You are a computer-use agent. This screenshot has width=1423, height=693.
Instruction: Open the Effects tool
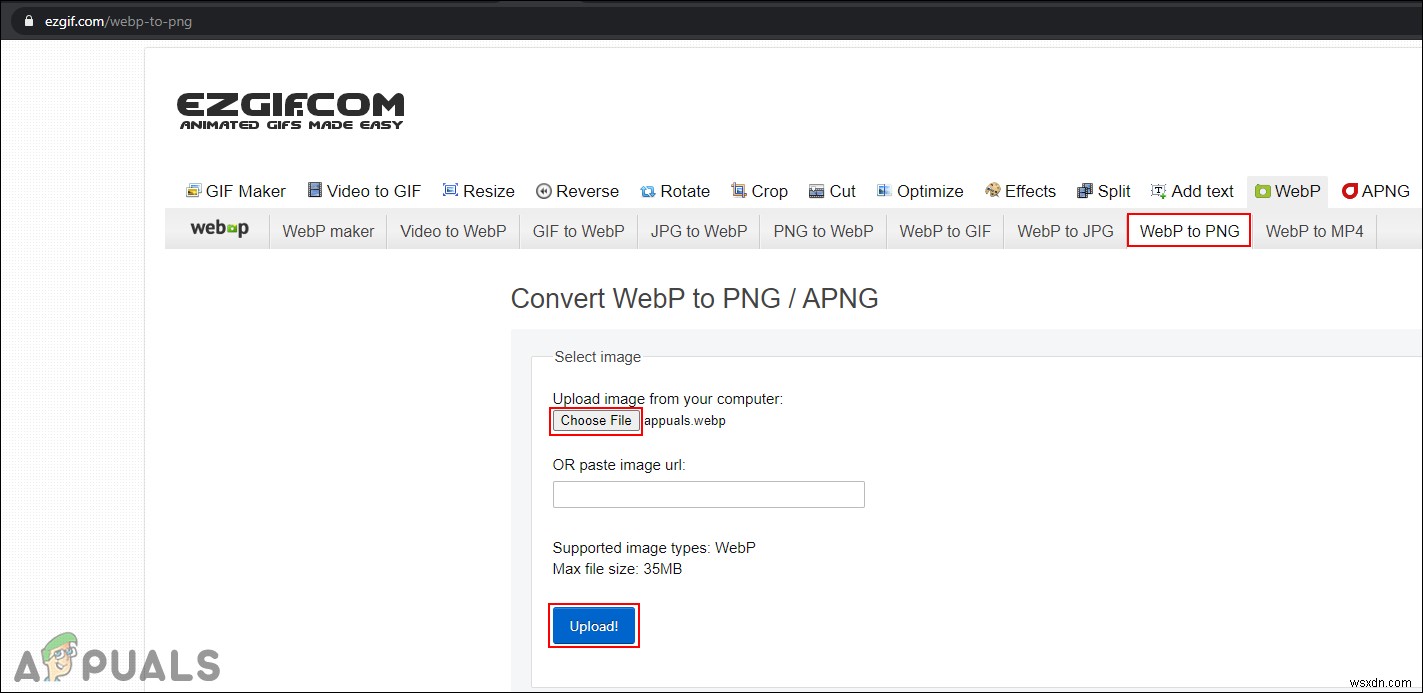tap(1020, 190)
